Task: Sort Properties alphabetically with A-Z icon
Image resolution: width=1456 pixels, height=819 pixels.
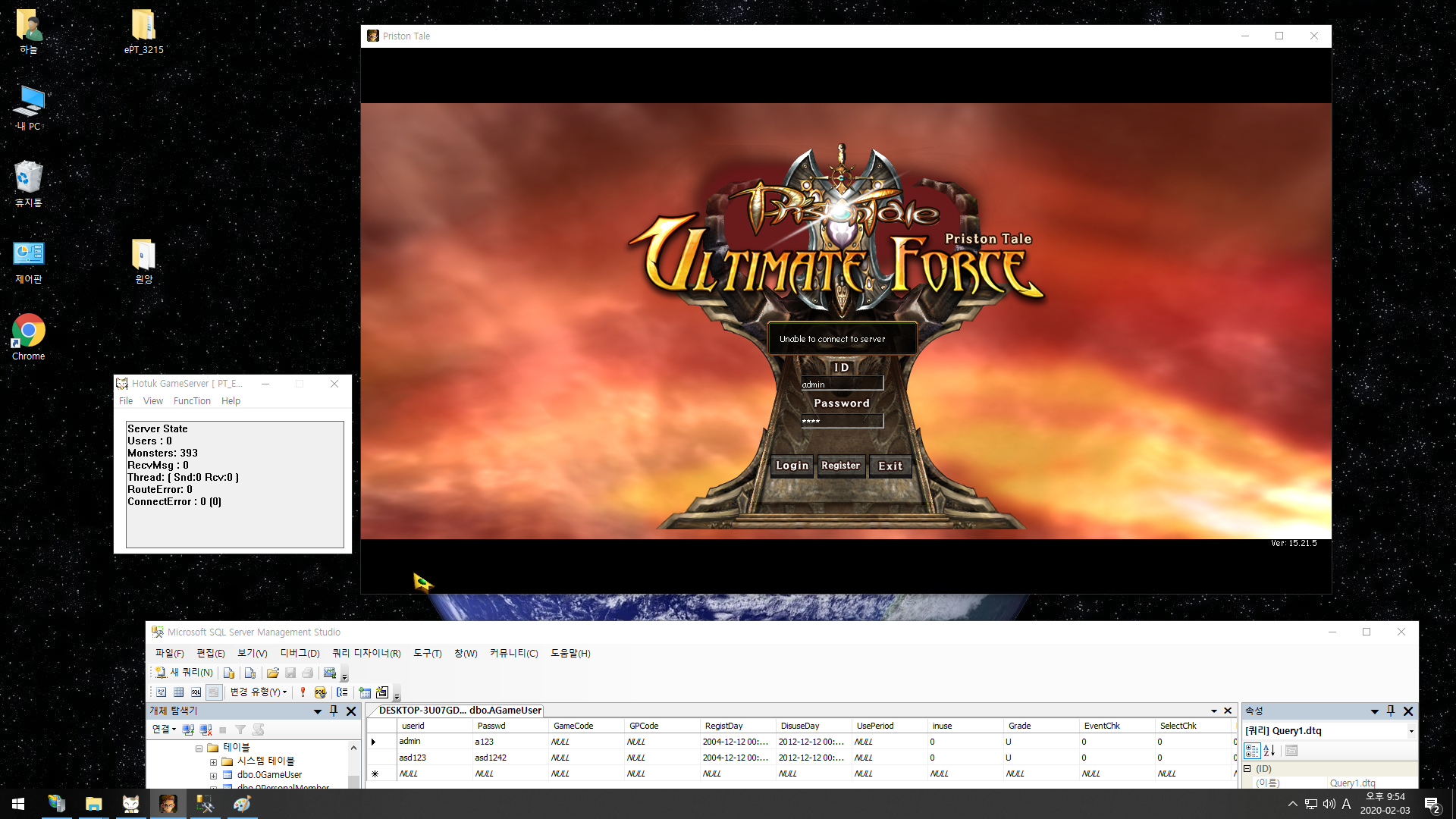Action: [x=1269, y=751]
